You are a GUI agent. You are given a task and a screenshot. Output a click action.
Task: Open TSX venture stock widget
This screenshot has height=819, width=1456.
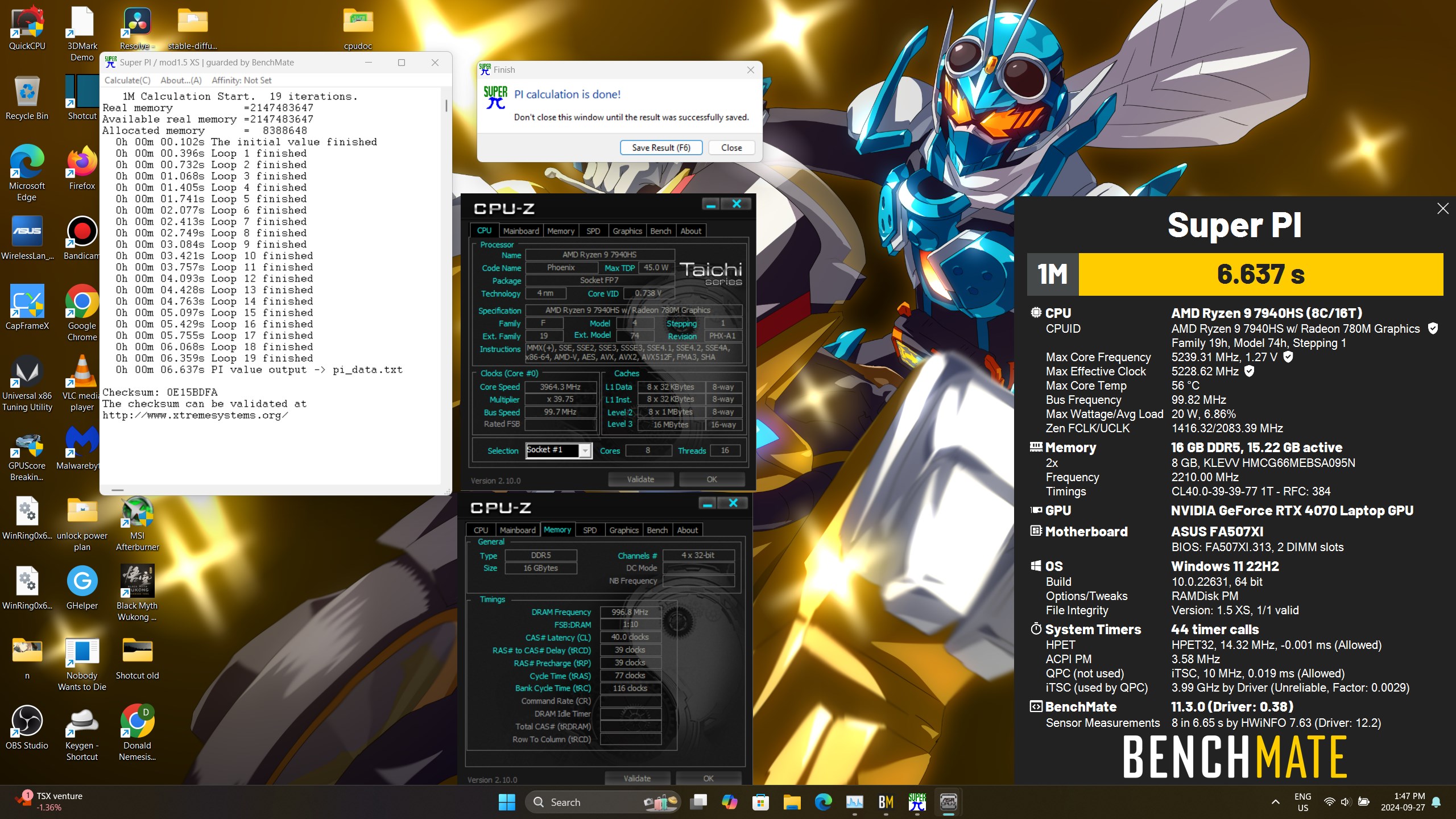tap(49, 802)
